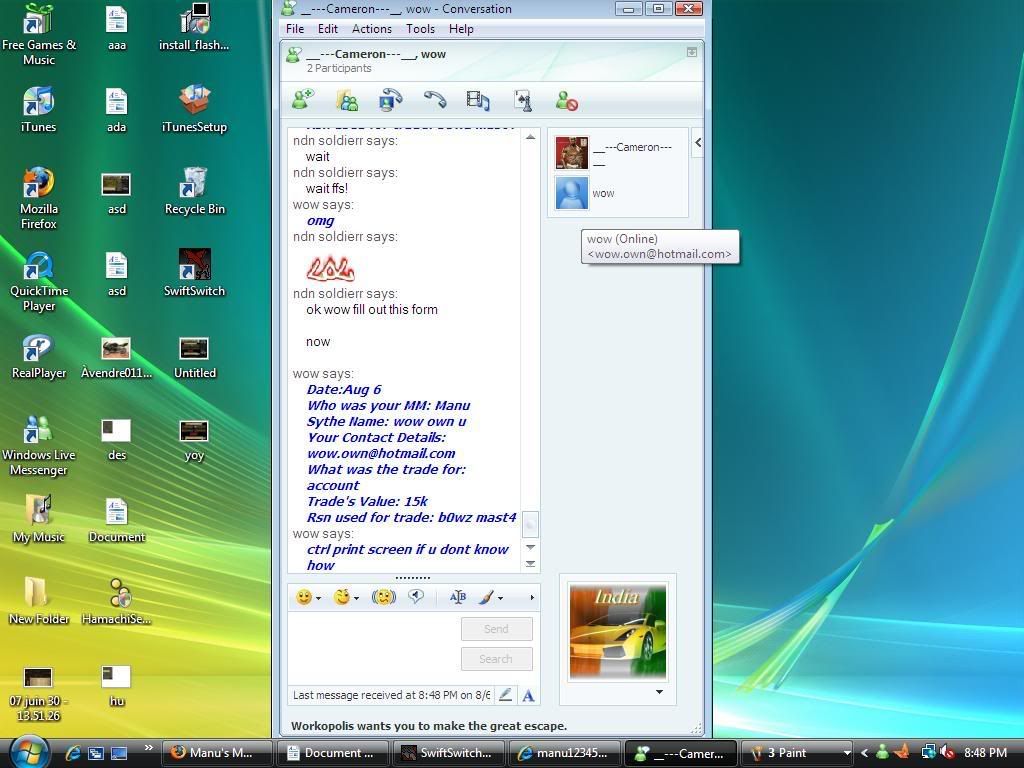Switch to SwiftSwitch taskbar button

449,753
